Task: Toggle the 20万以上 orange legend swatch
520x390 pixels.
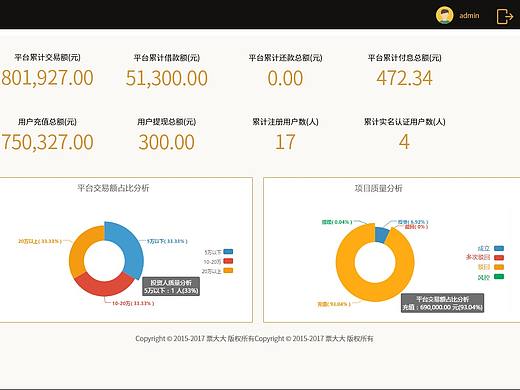Action: click(228, 270)
